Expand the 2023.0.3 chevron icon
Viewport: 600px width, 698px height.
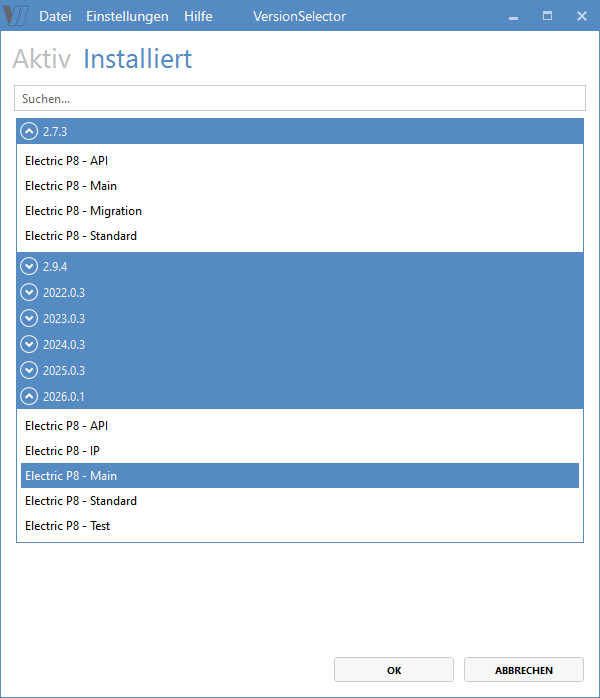29,319
